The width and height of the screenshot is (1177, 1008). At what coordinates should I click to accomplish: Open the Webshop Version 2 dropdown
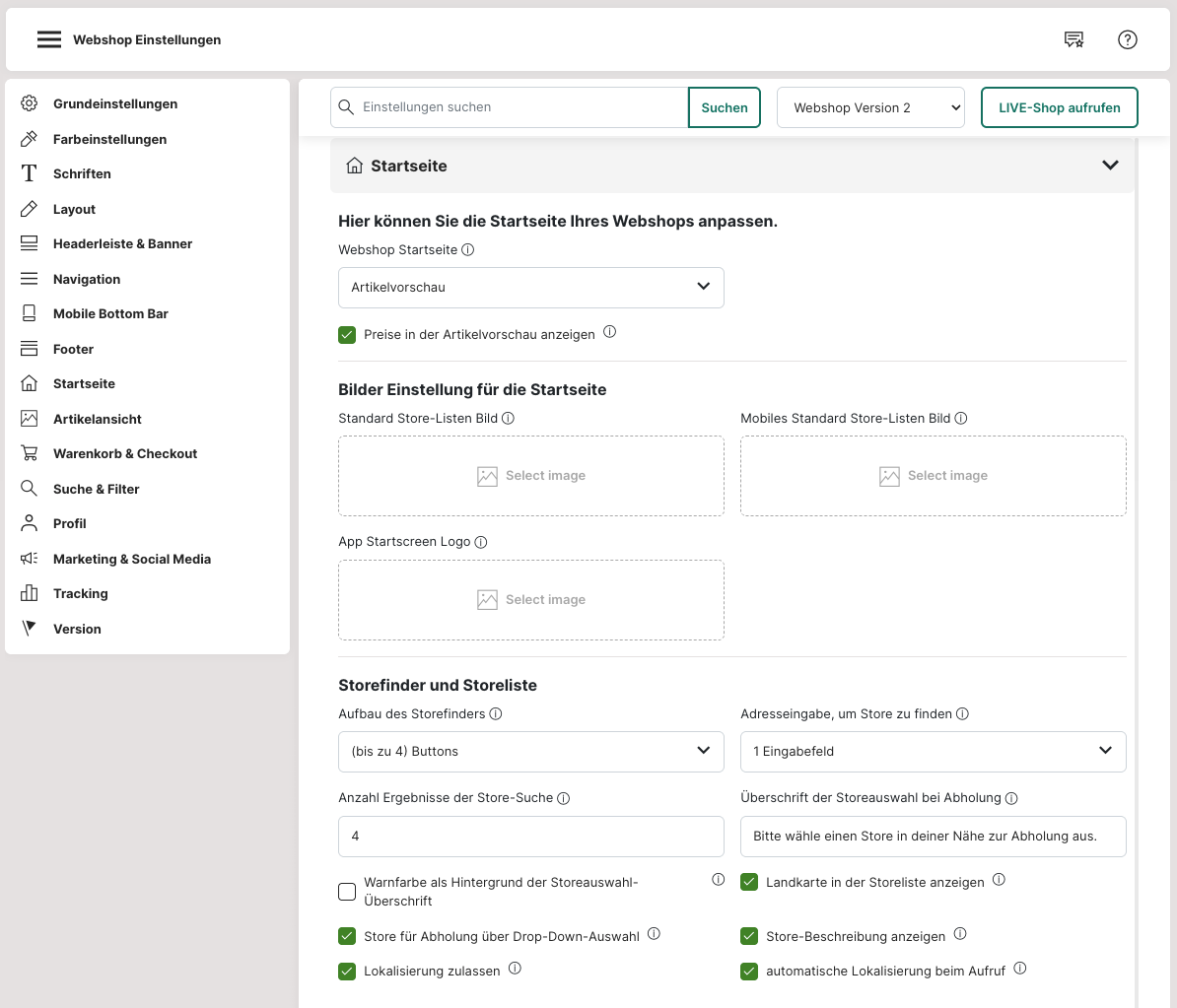click(871, 107)
